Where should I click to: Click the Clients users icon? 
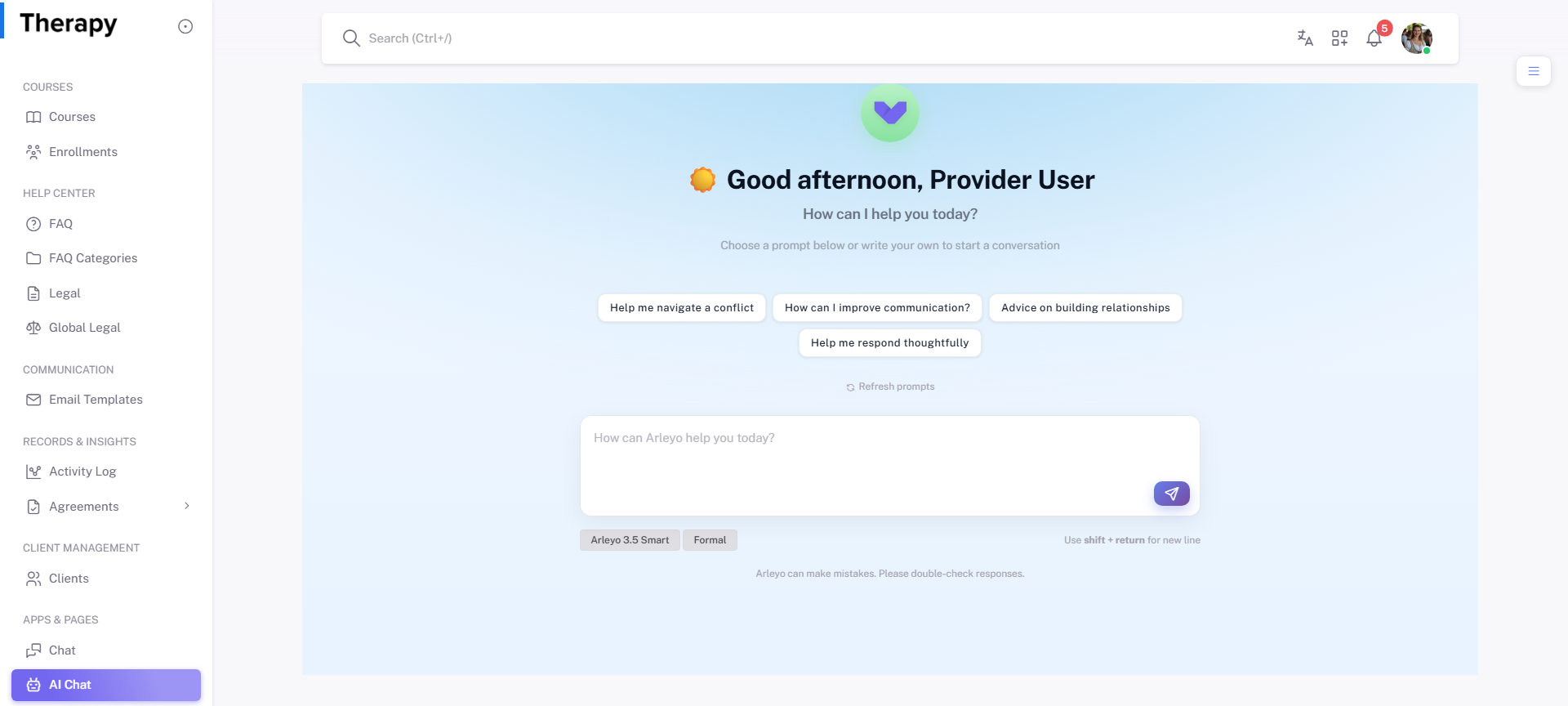[33, 579]
